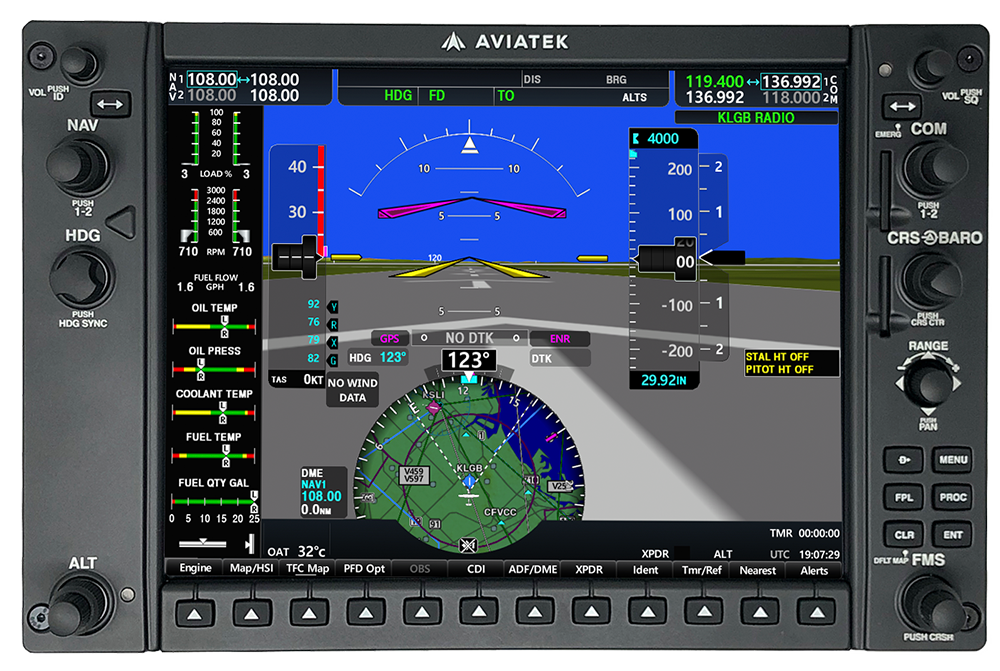The image size is (1000, 671).
Task: Click the PITOT HT OFF annunciation
Action: [x=779, y=369]
